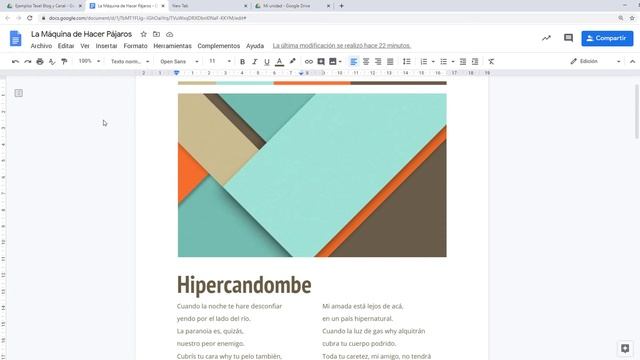Open the zoom 100% dropdown
Image resolution: width=640 pixels, height=360 pixels.
click(89, 61)
